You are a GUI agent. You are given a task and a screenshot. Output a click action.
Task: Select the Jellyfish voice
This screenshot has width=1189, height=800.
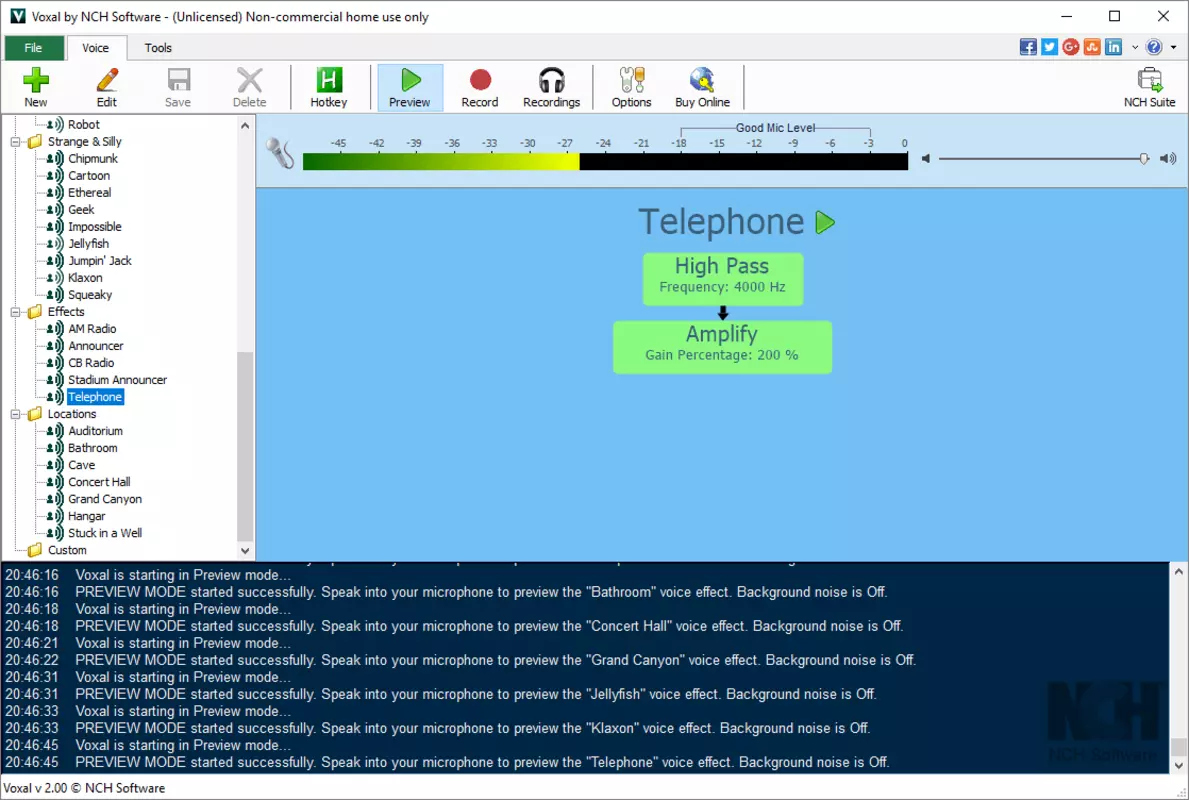(89, 243)
